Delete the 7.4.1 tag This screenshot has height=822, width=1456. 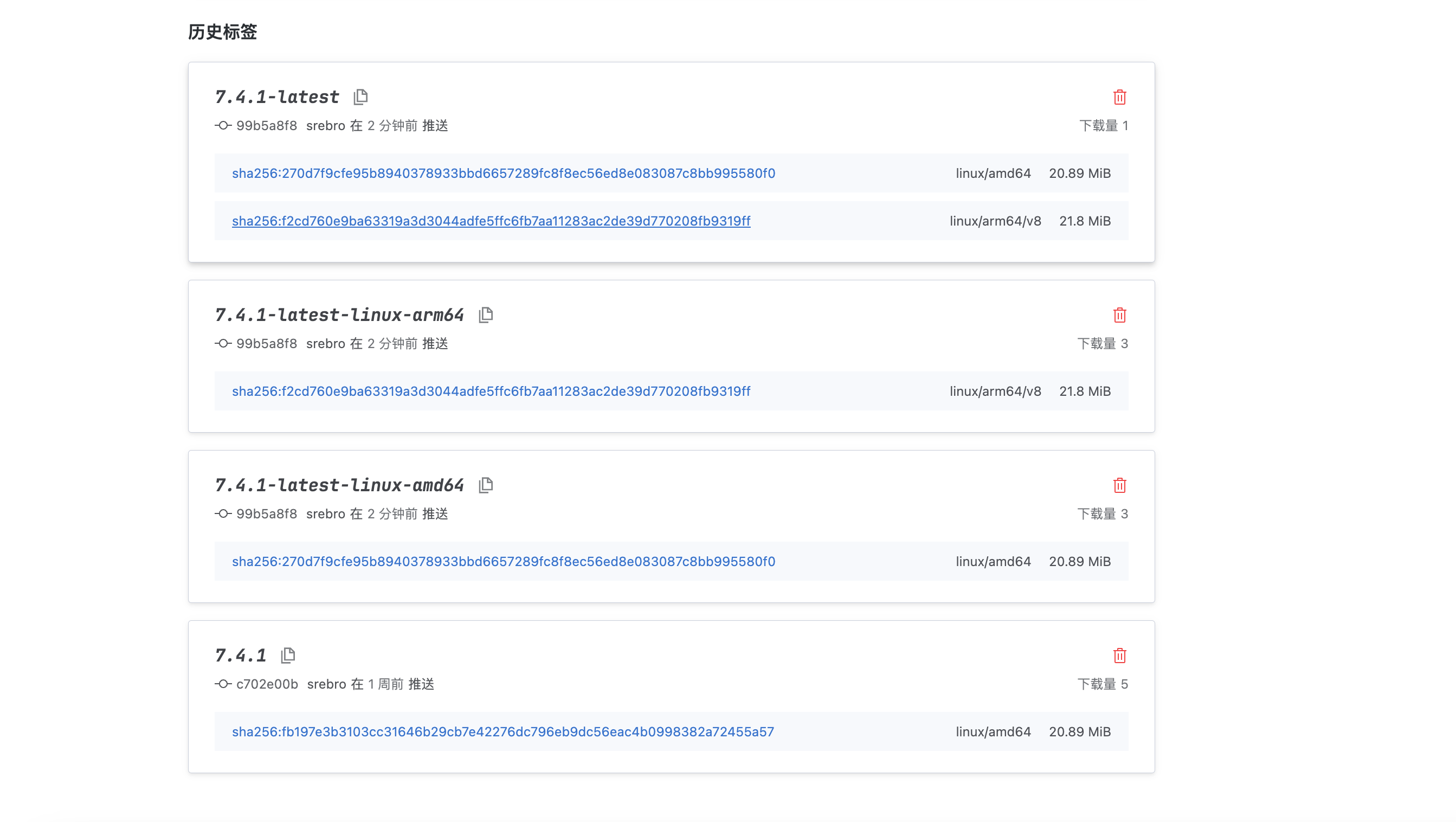(x=1120, y=655)
